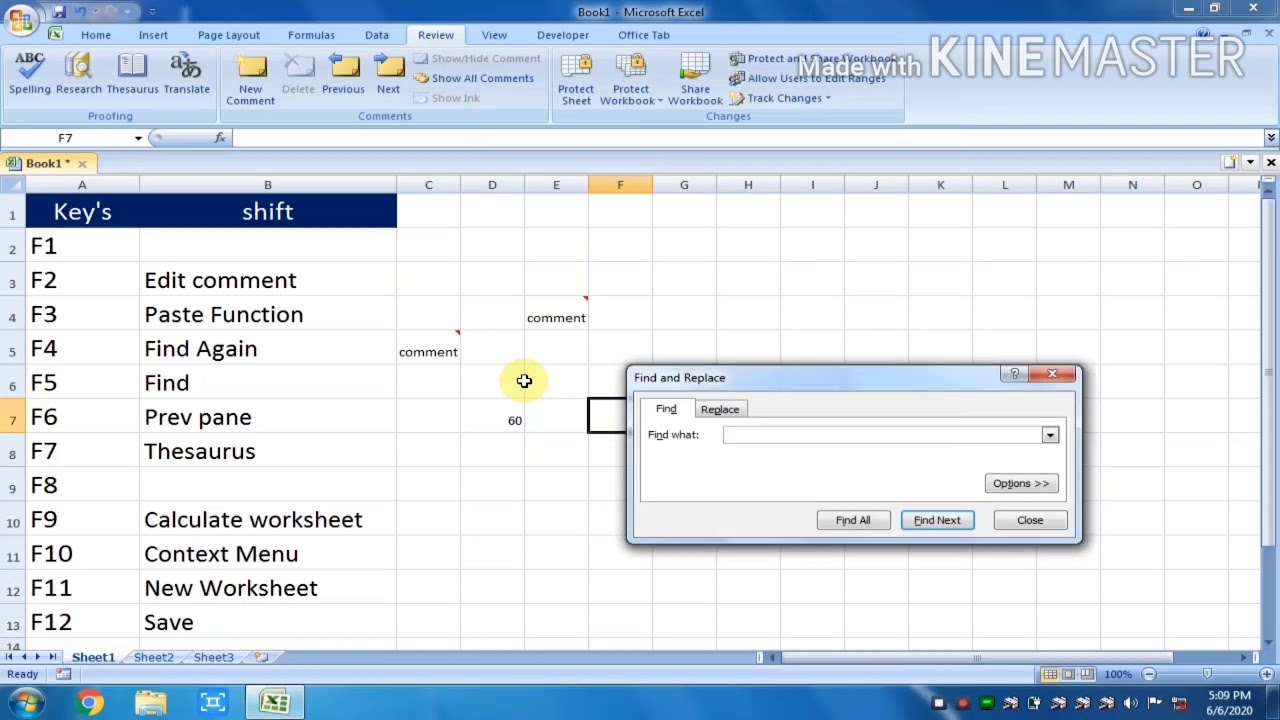
Task: Select the Sheet3 tab
Action: pyautogui.click(x=213, y=657)
